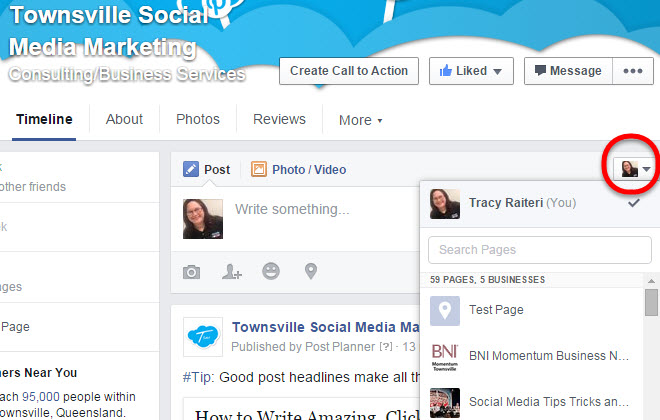Click the camera add photo icon
This screenshot has width=660, height=420.
click(x=192, y=272)
